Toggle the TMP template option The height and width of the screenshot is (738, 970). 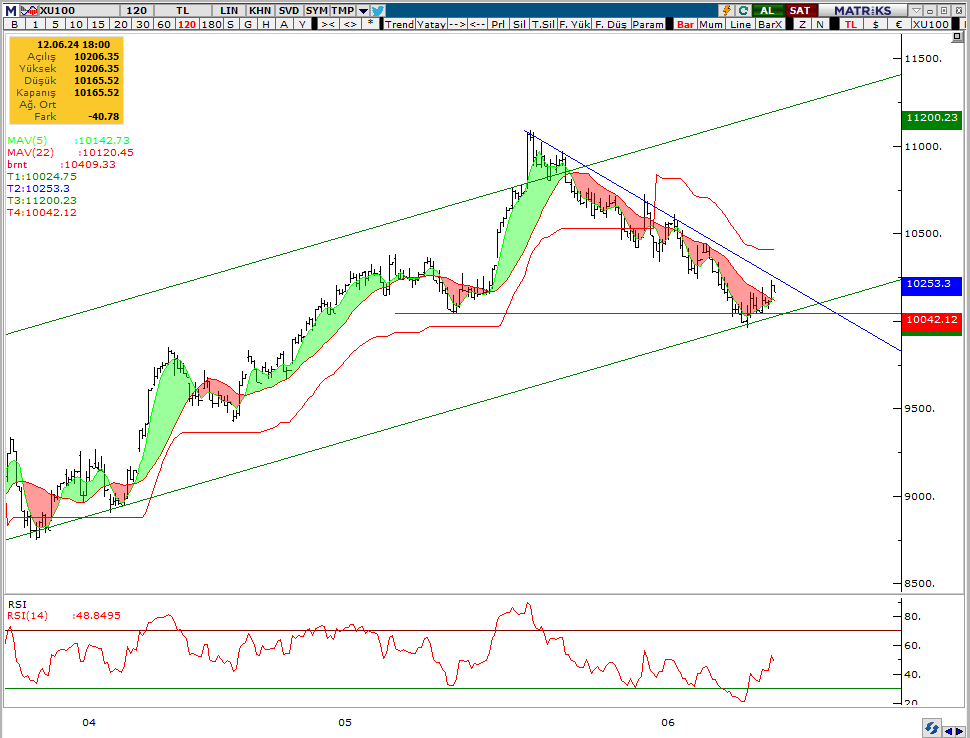click(x=343, y=11)
